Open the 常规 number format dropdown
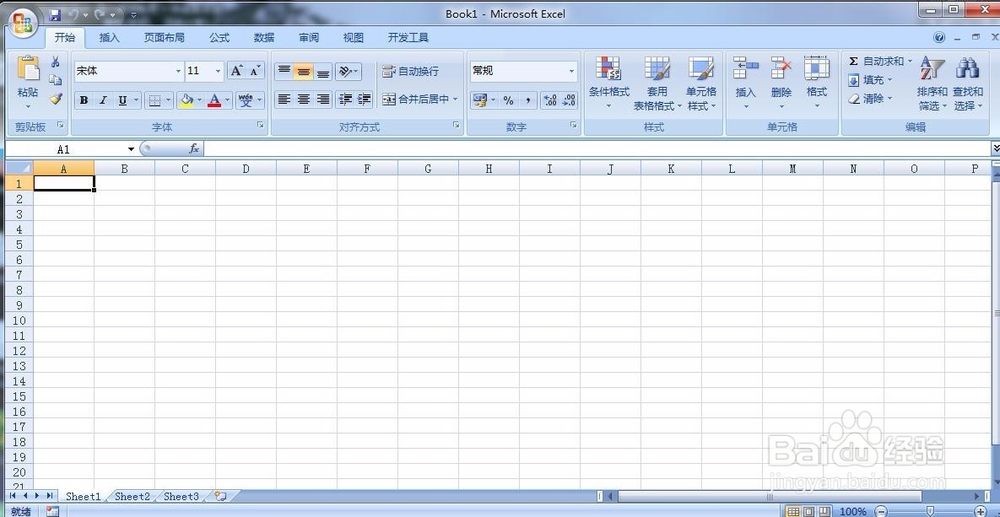The image size is (1000, 517). 571,71
